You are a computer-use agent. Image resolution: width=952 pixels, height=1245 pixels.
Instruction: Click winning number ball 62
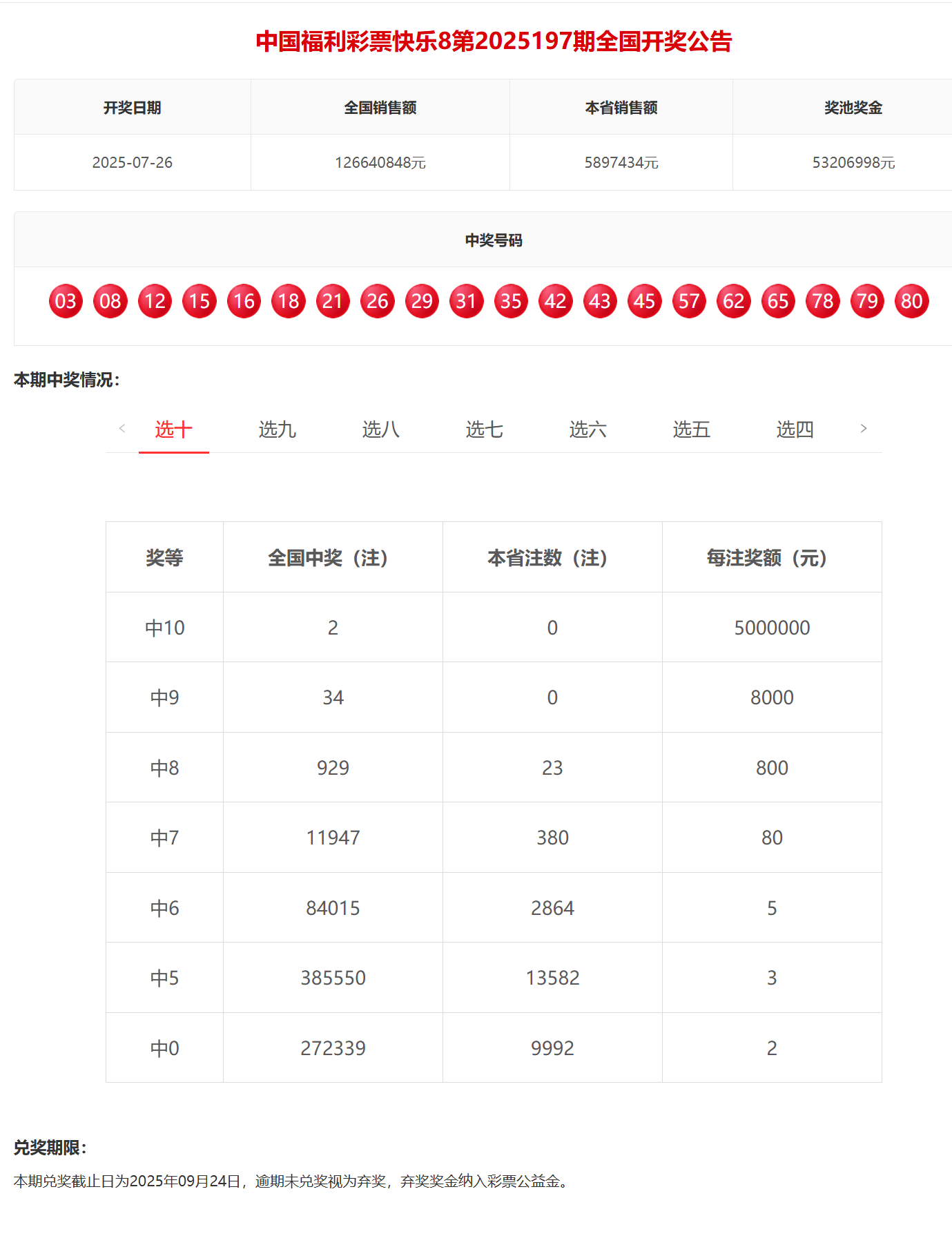734,301
